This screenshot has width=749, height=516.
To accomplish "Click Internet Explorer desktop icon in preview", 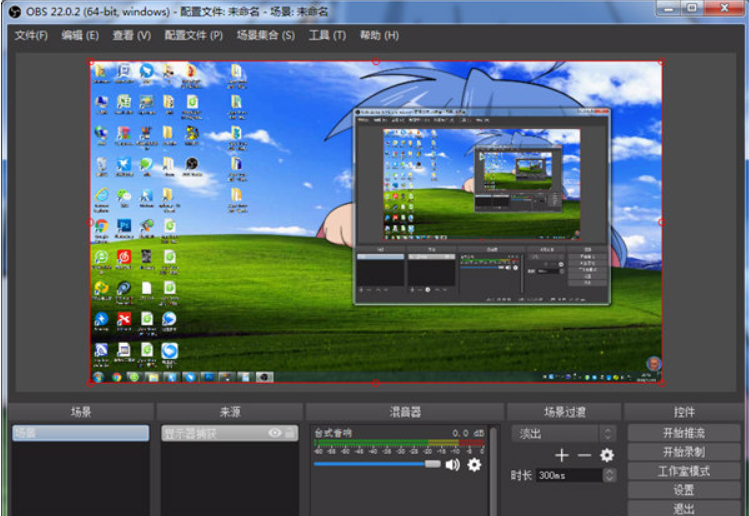I will 101,195.
